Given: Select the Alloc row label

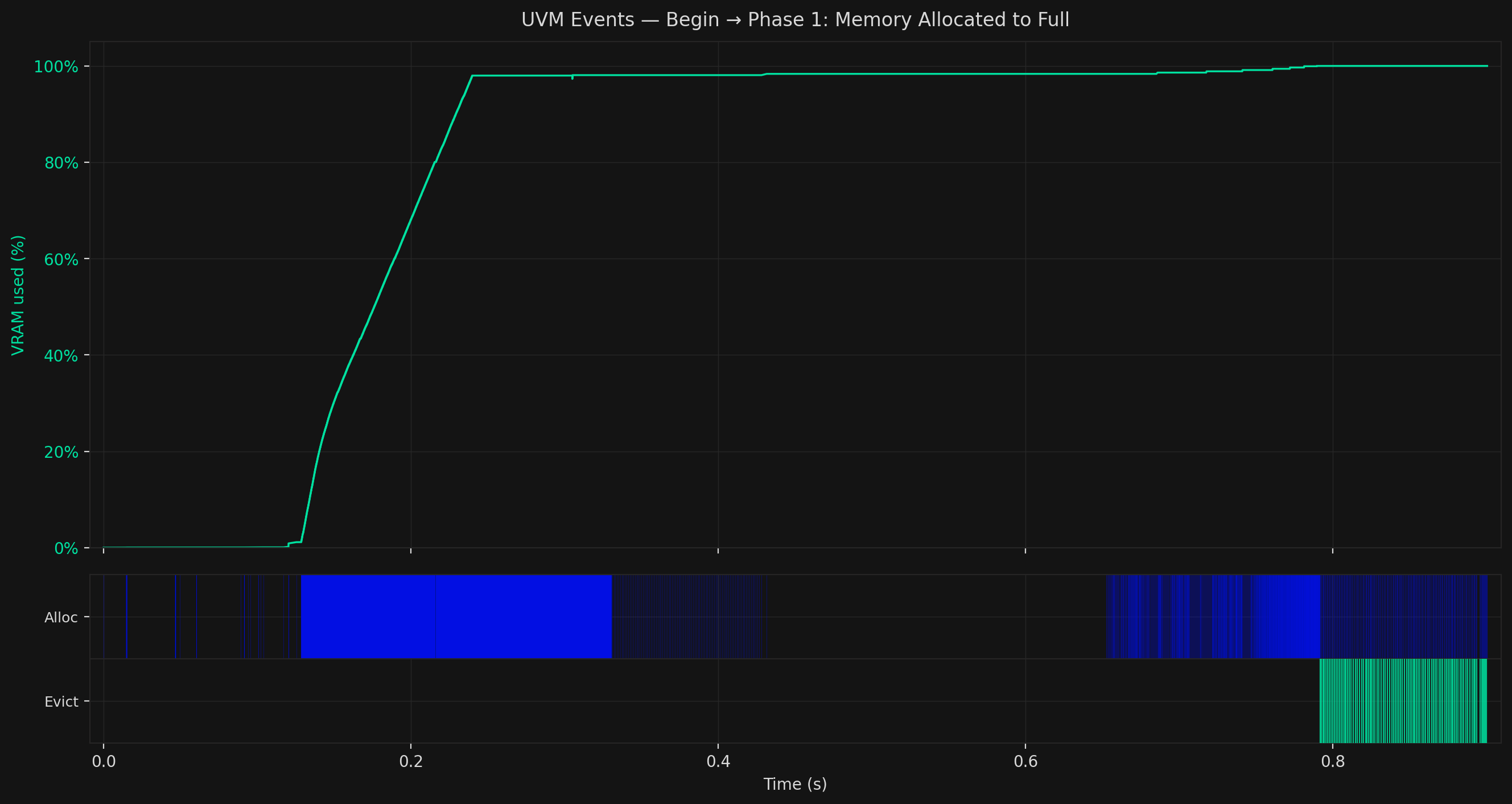Looking at the screenshot, I should click(x=61, y=617).
